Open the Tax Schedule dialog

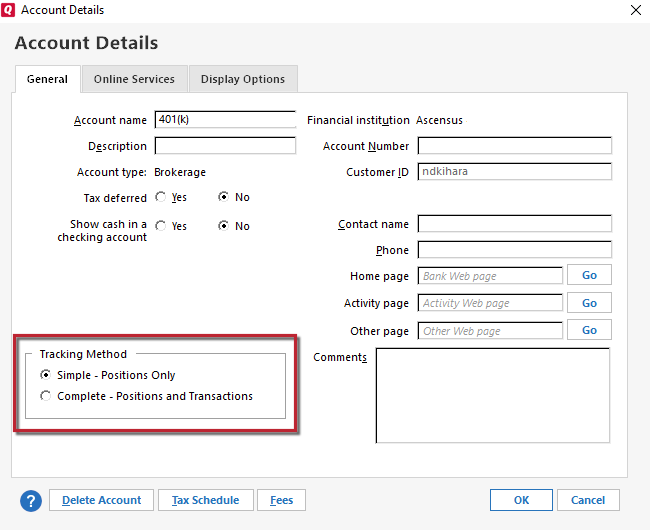tap(206, 500)
